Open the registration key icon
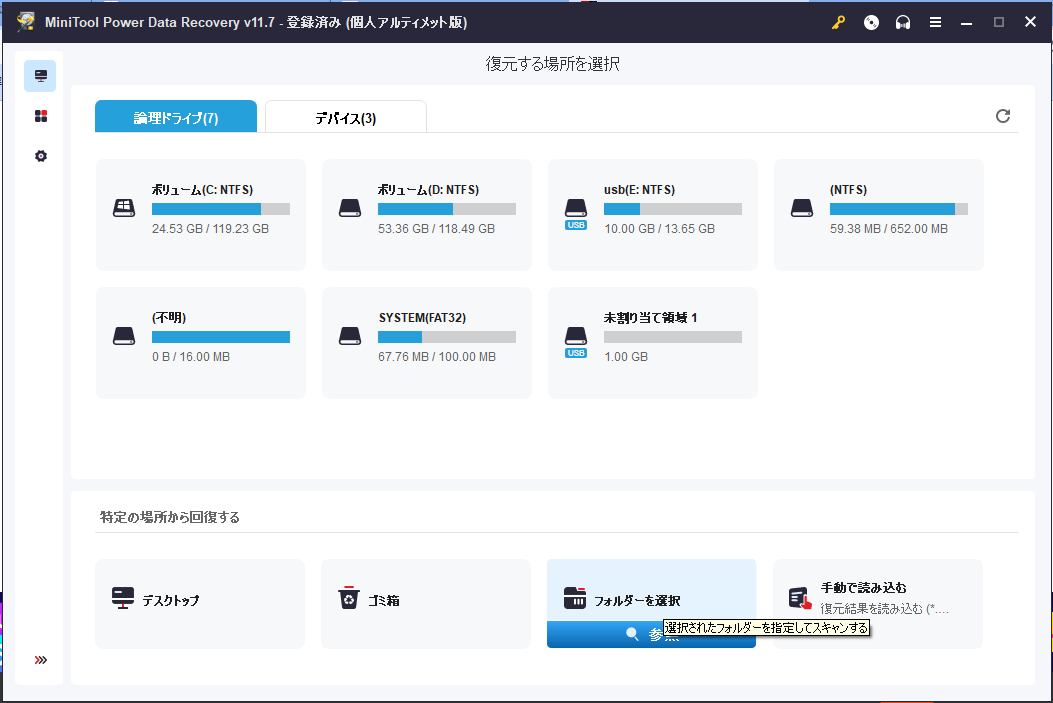This screenshot has height=703, width=1053. tap(838, 22)
